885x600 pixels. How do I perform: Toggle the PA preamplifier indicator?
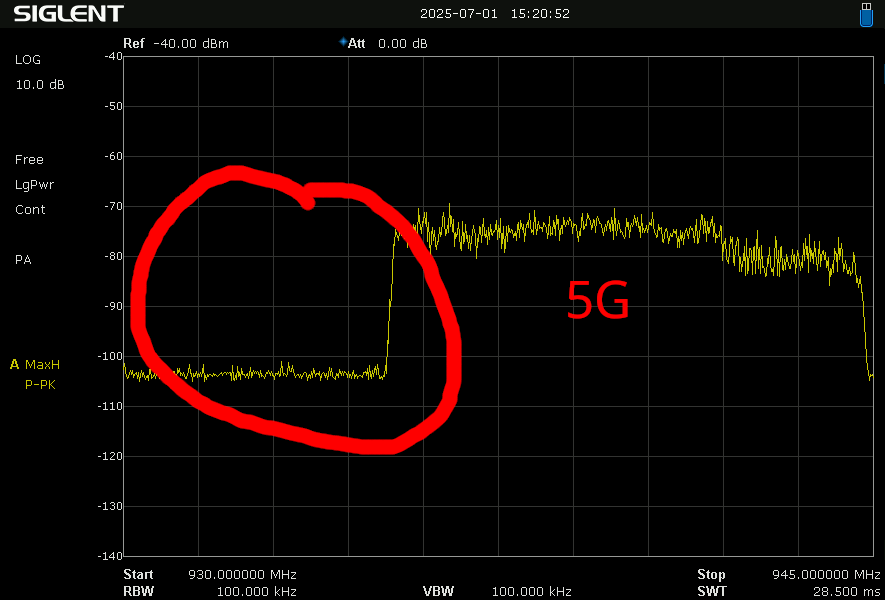23,260
